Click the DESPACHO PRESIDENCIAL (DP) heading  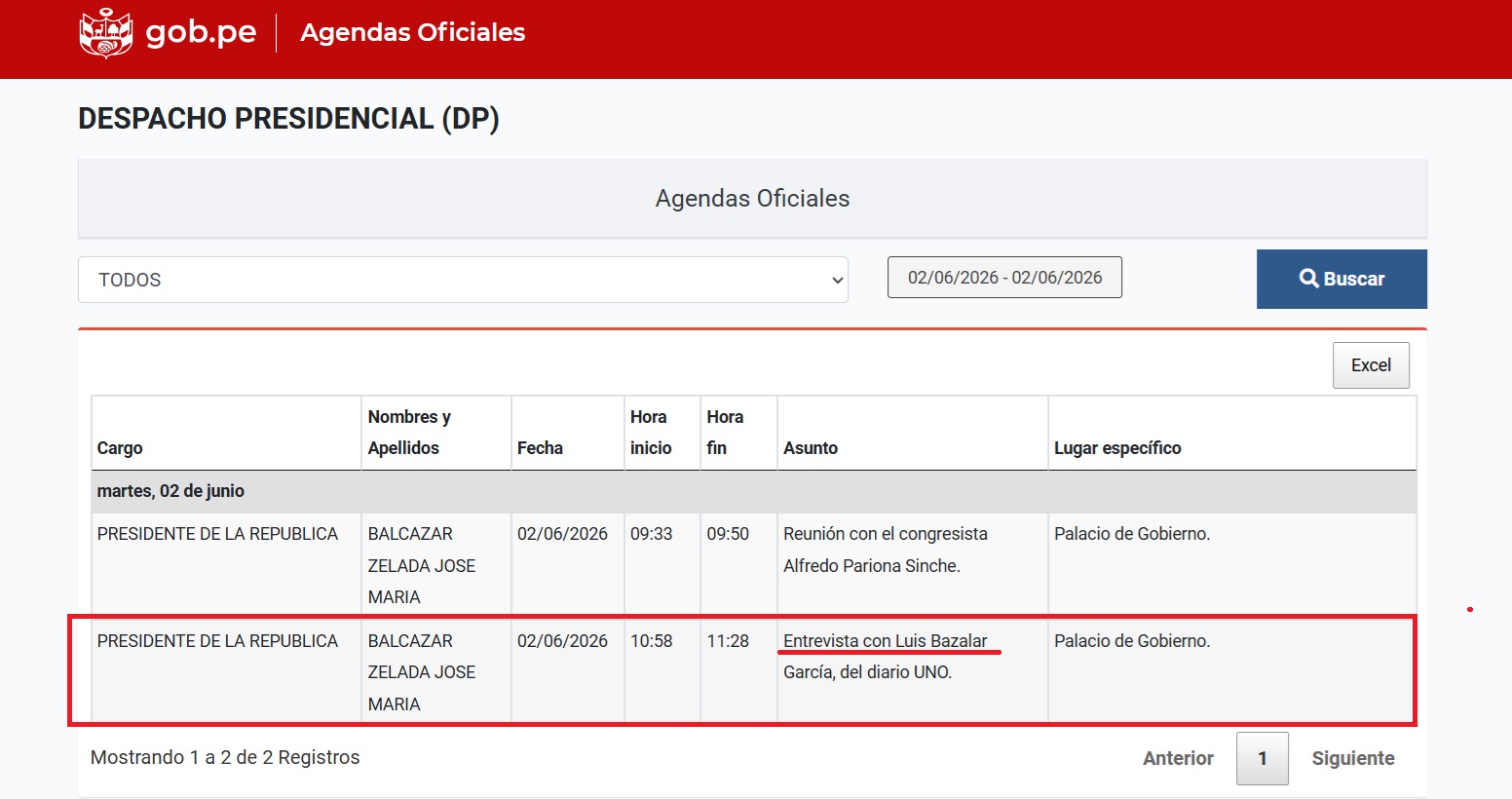tap(288, 119)
